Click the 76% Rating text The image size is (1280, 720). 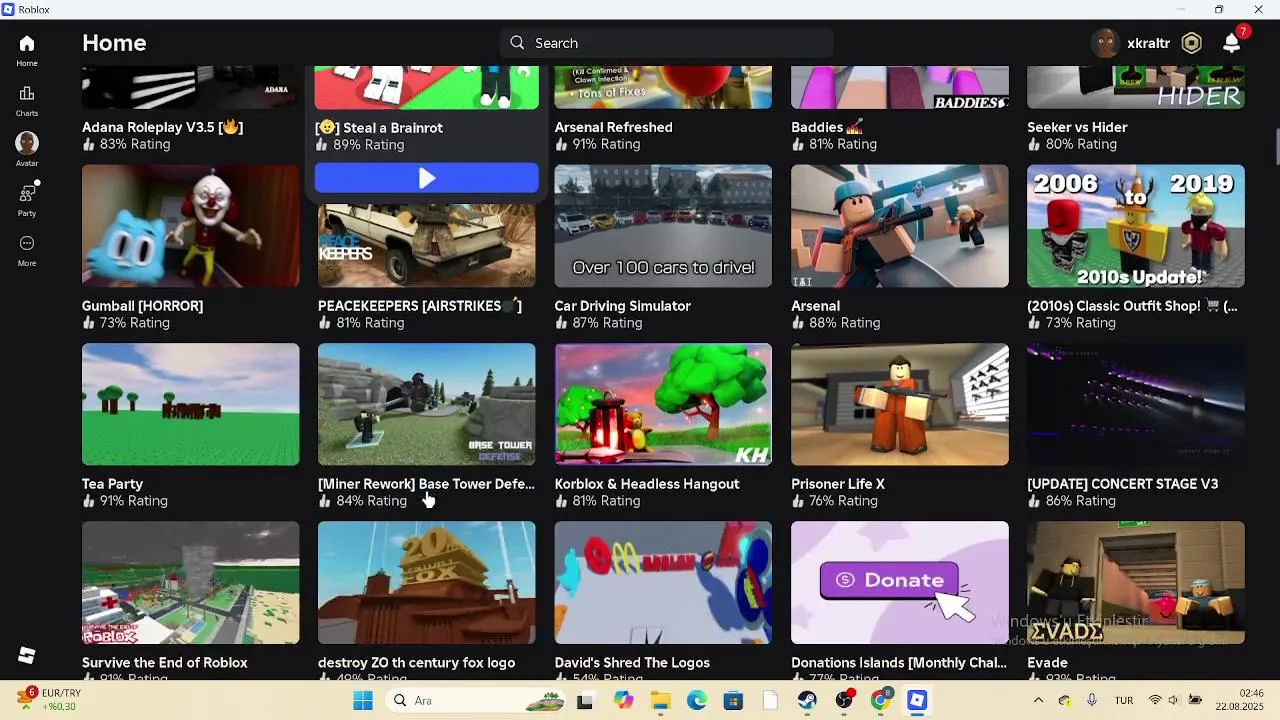pos(843,501)
